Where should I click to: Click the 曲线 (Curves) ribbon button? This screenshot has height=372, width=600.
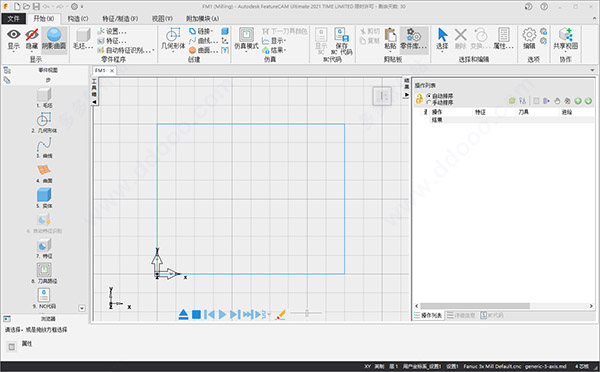204,41
